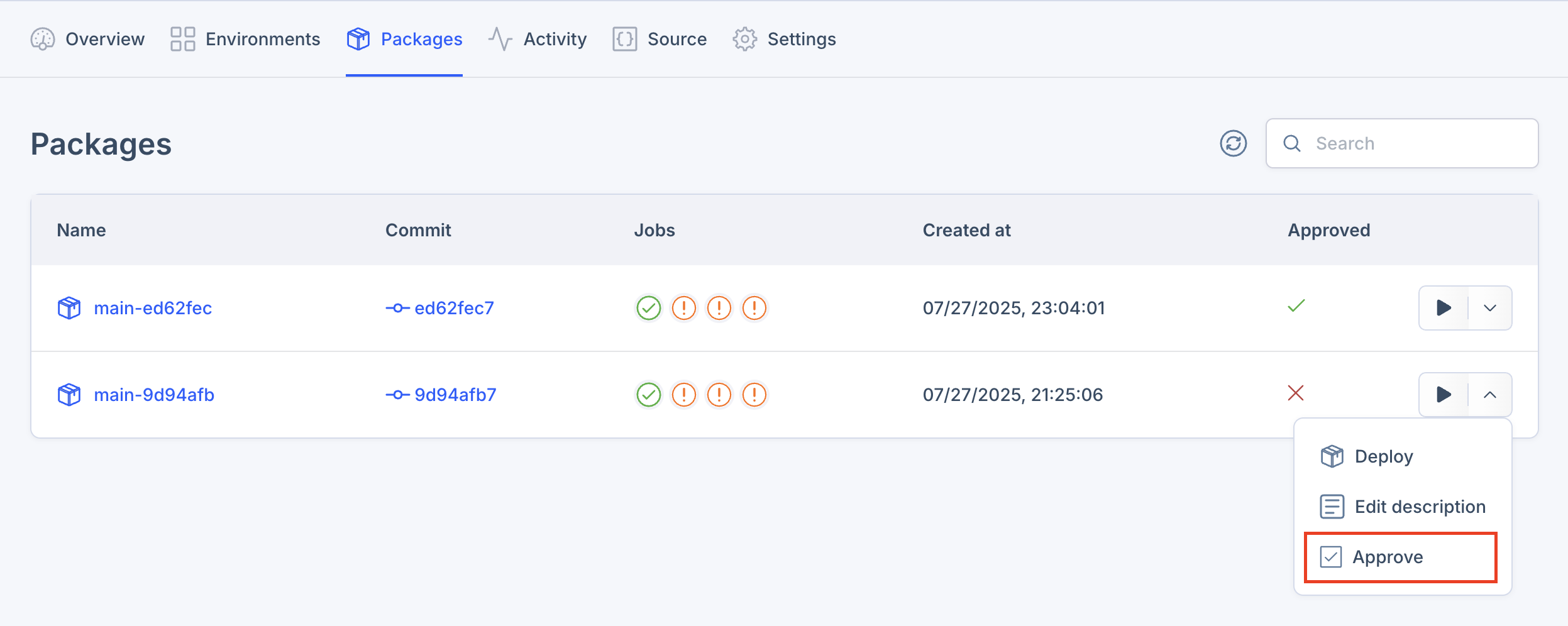
Task: Select Deploy from the dropdown menu
Action: coord(1383,456)
